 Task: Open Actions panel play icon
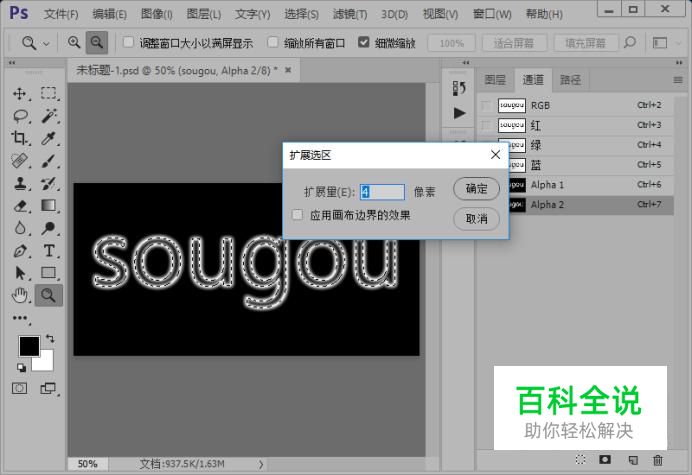tap(459, 113)
